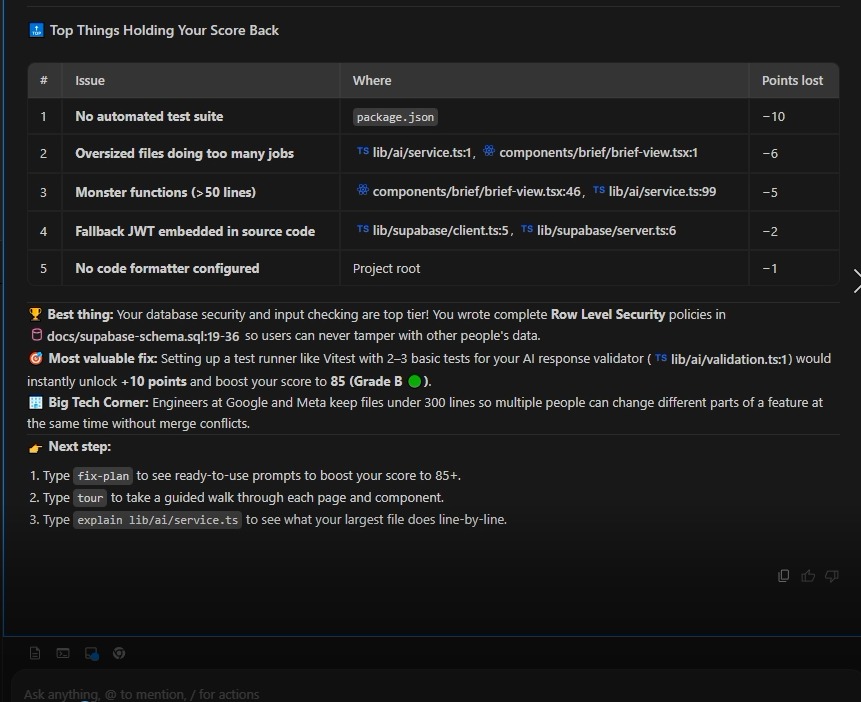
Task: Click the 'Issue' column header
Action: point(90,81)
